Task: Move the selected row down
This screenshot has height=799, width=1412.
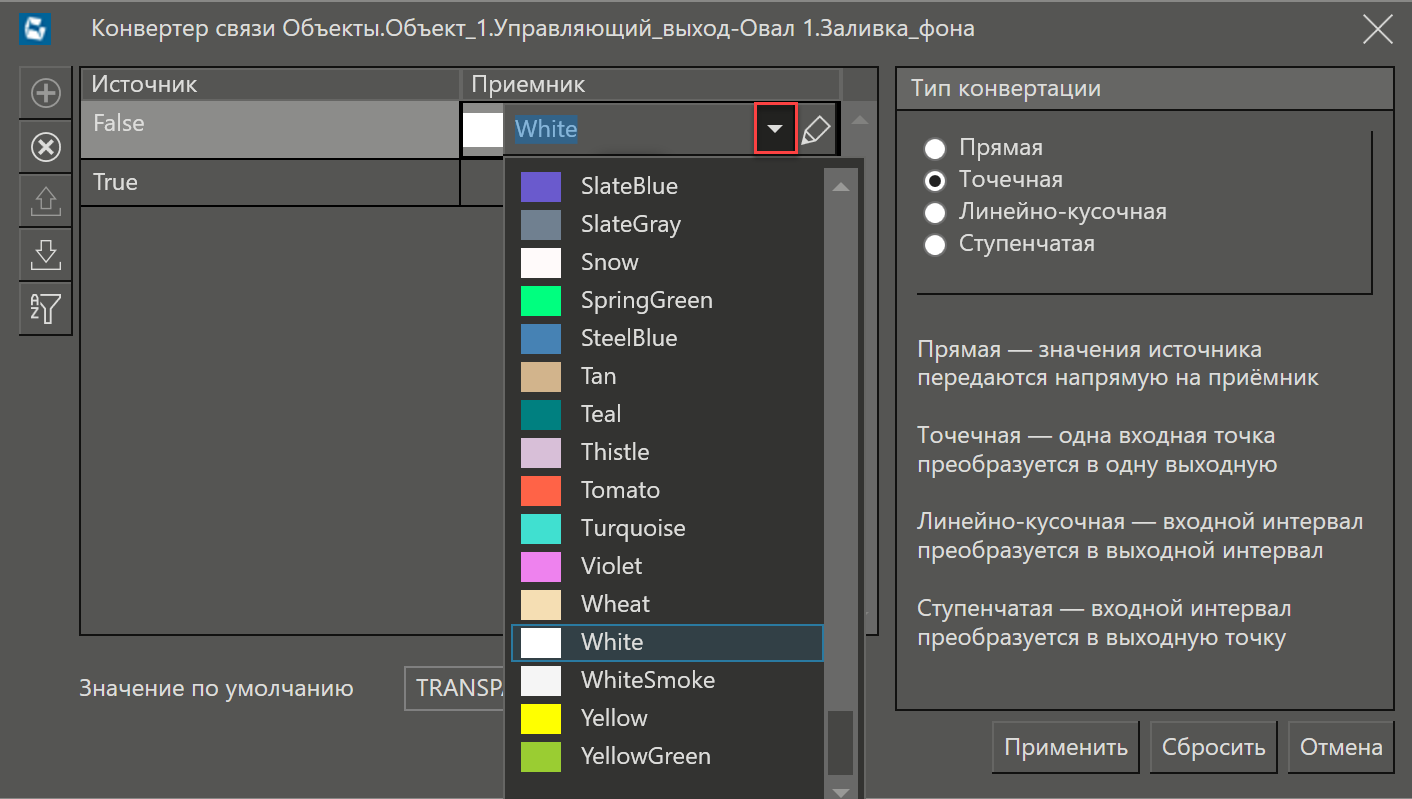Action: tap(45, 254)
